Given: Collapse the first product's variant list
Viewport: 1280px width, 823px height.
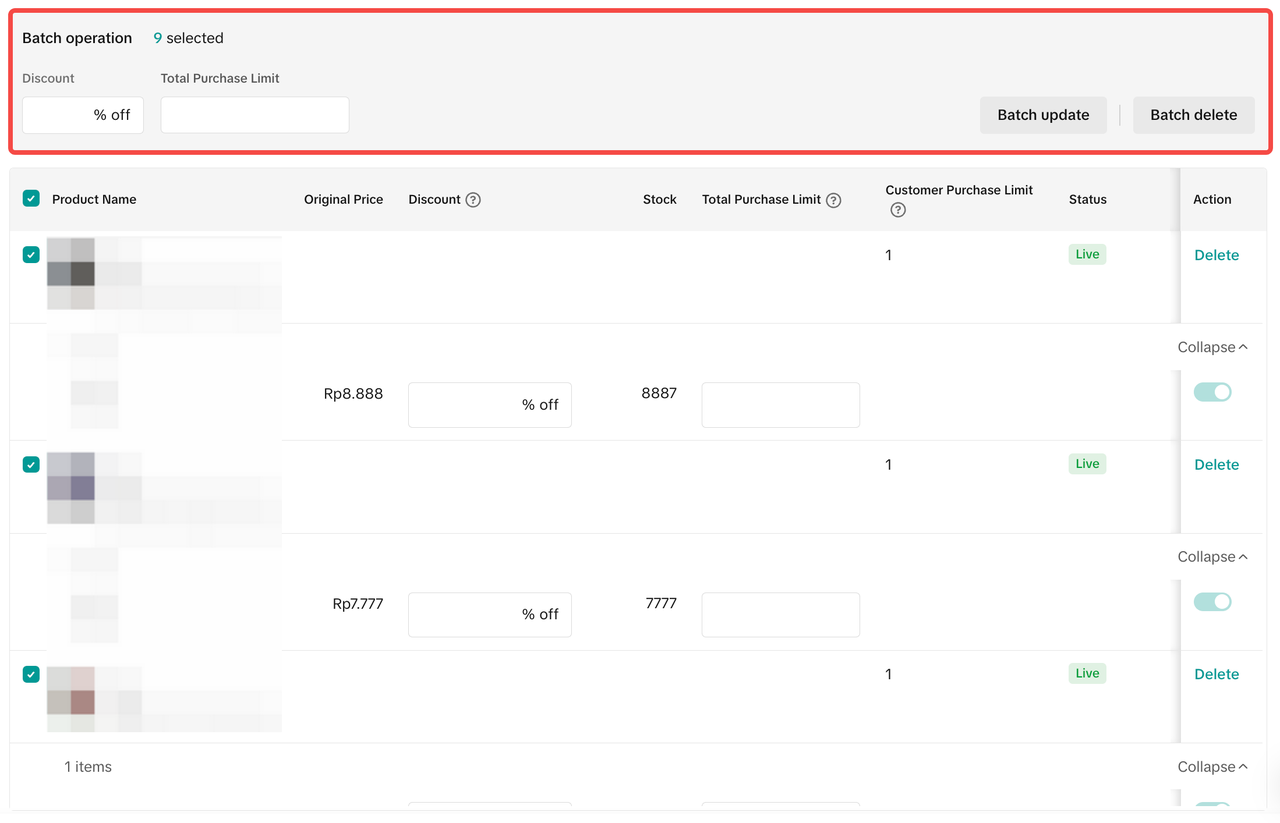Looking at the screenshot, I should [x=1212, y=347].
